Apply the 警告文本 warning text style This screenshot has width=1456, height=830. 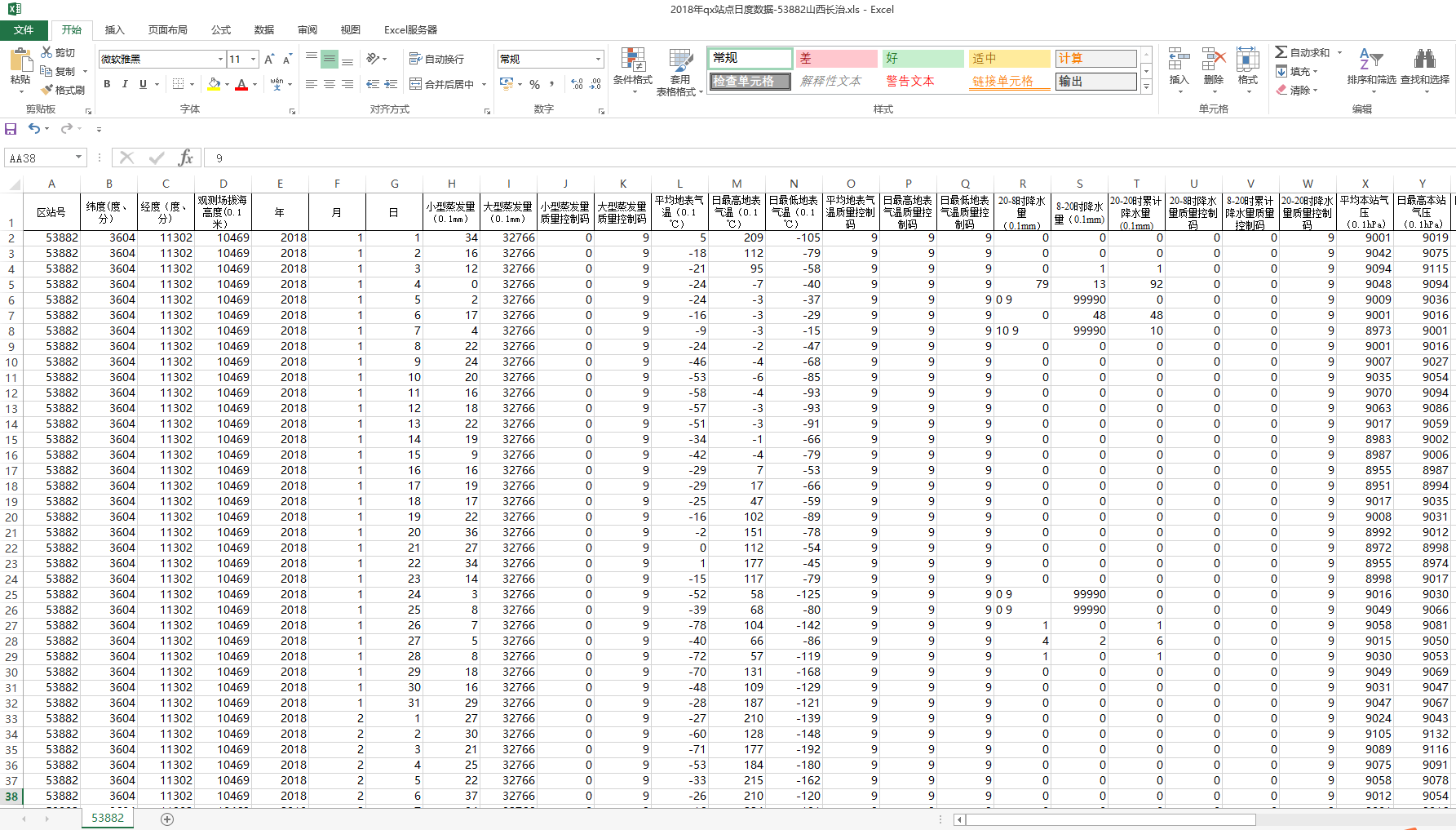coord(923,82)
